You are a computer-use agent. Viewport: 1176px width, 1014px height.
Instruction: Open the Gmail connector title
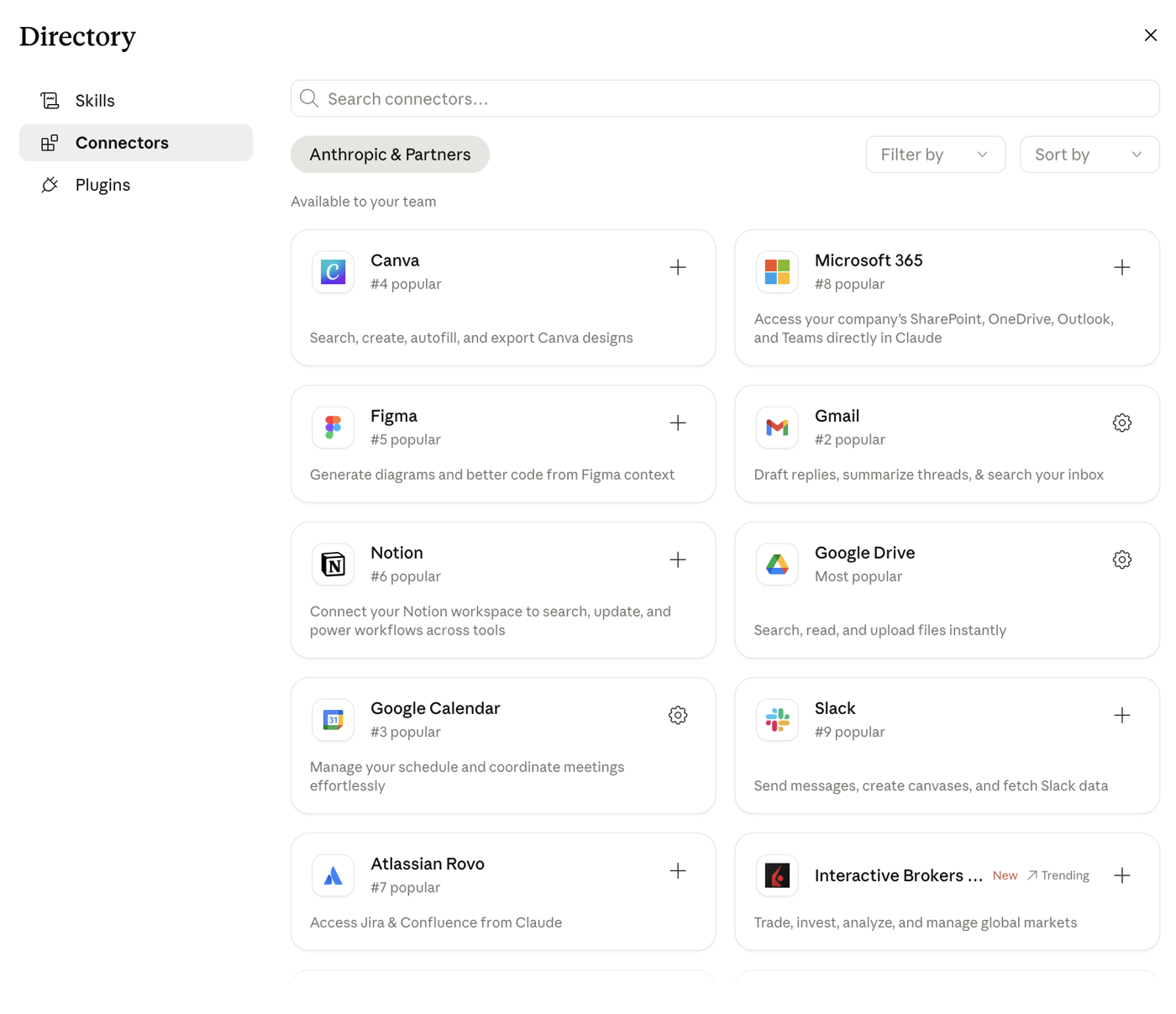pyautogui.click(x=837, y=416)
